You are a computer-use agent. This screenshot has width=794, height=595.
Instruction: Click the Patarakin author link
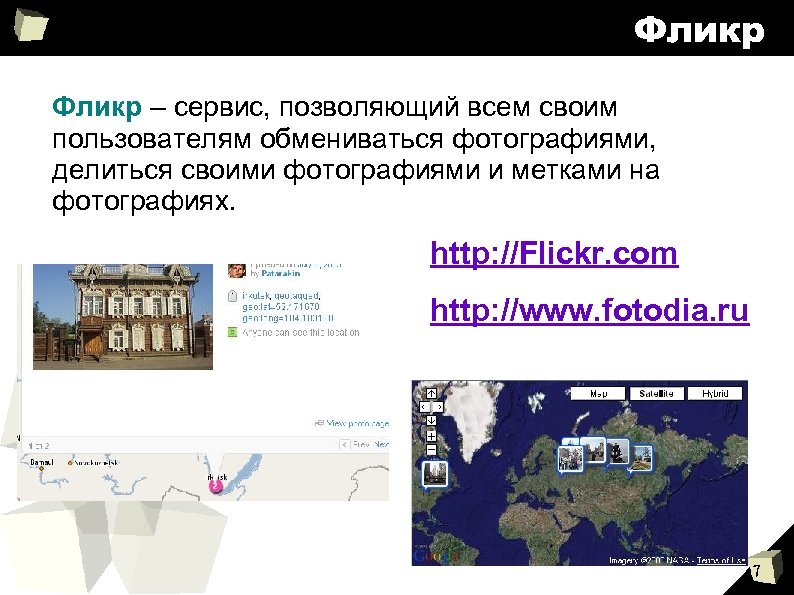coord(281,273)
